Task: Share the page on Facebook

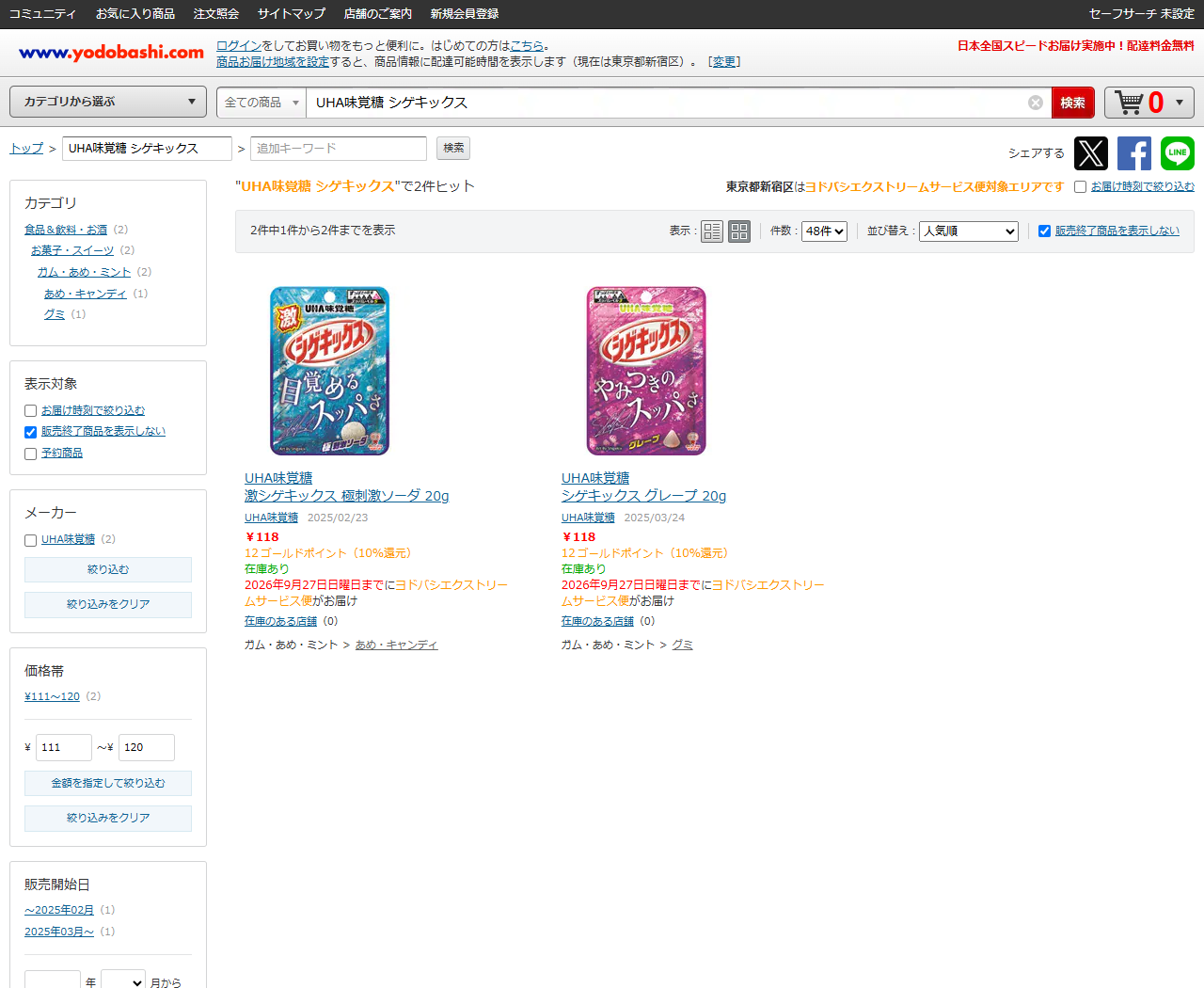Action: (1134, 152)
